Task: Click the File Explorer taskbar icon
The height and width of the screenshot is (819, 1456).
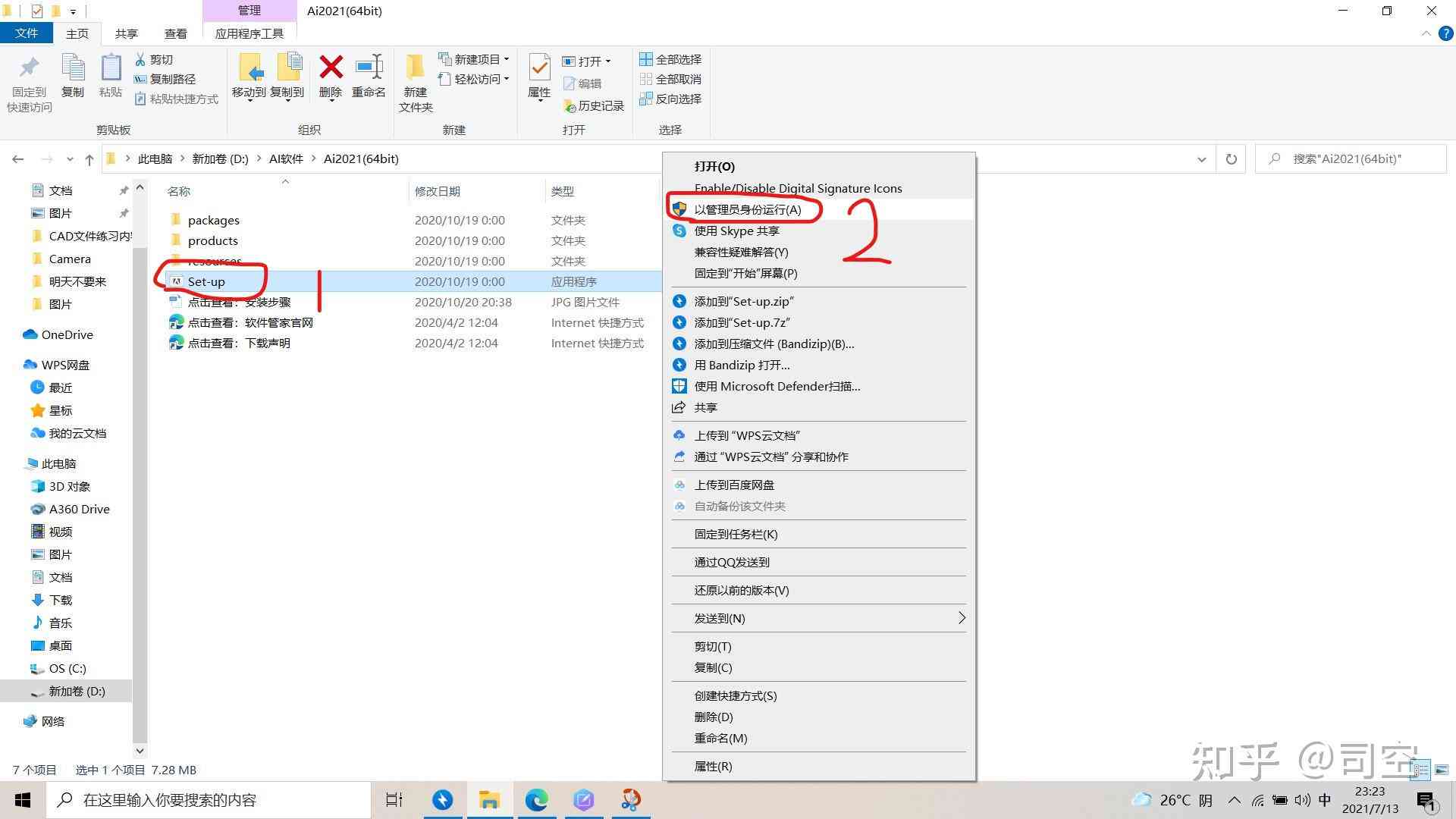Action: click(x=489, y=800)
